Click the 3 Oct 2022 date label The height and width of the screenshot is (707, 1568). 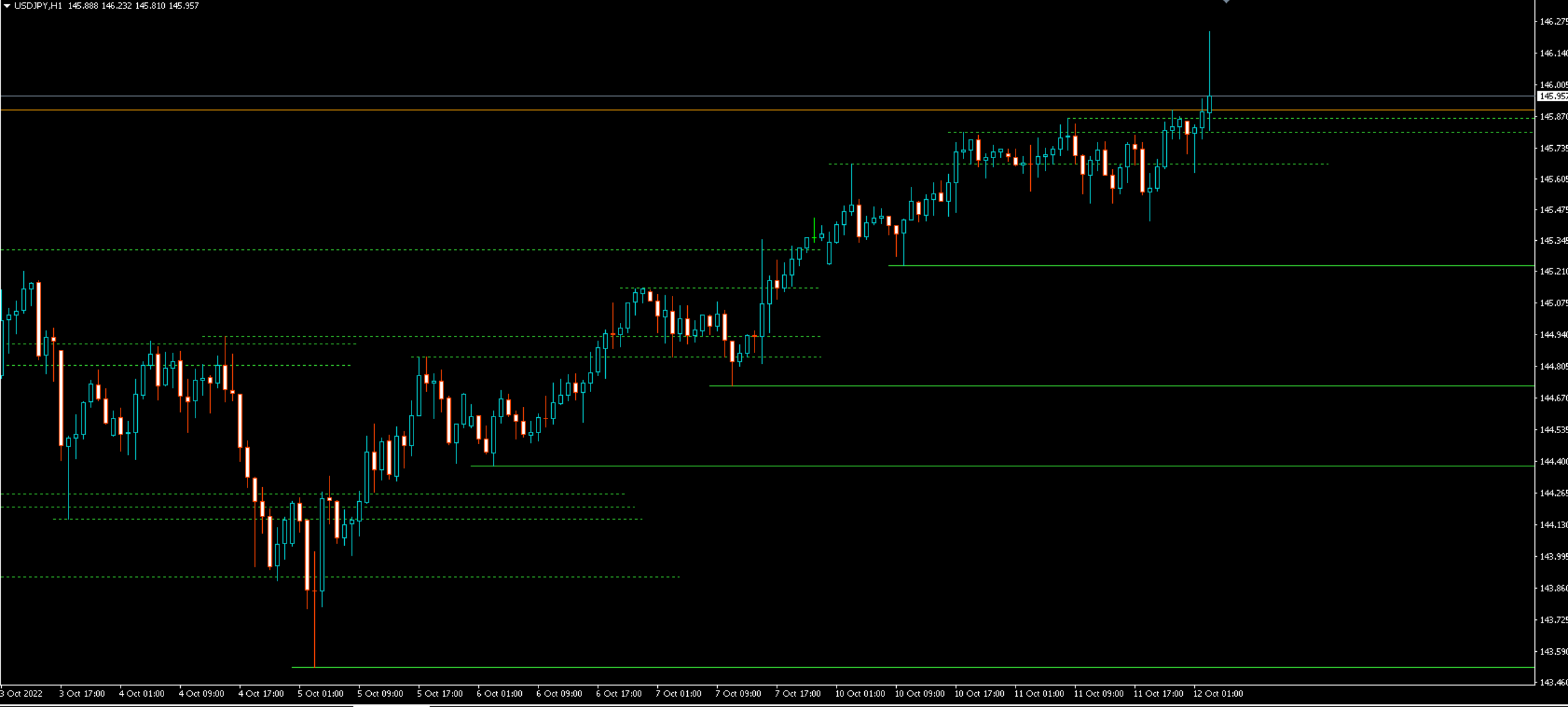pyautogui.click(x=21, y=694)
